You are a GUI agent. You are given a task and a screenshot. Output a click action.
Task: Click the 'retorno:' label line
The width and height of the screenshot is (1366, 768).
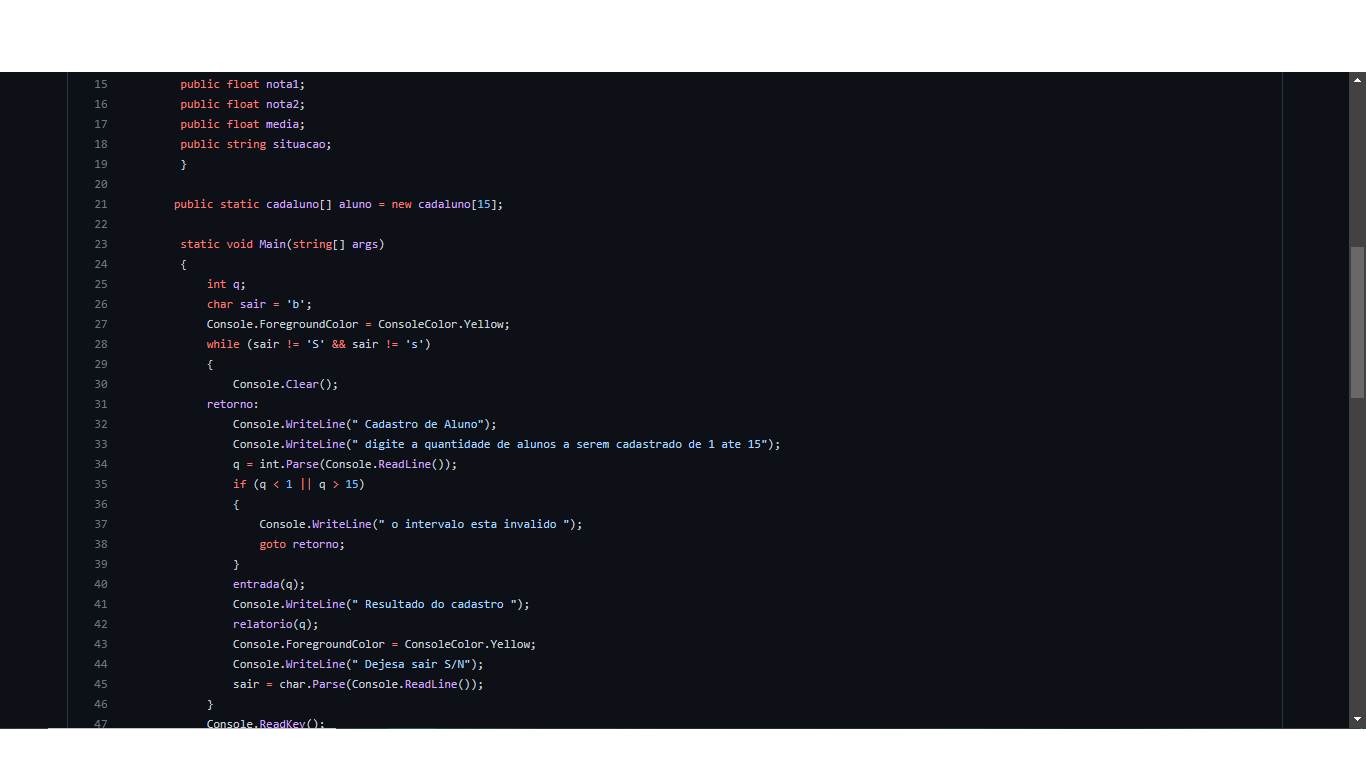(233, 404)
